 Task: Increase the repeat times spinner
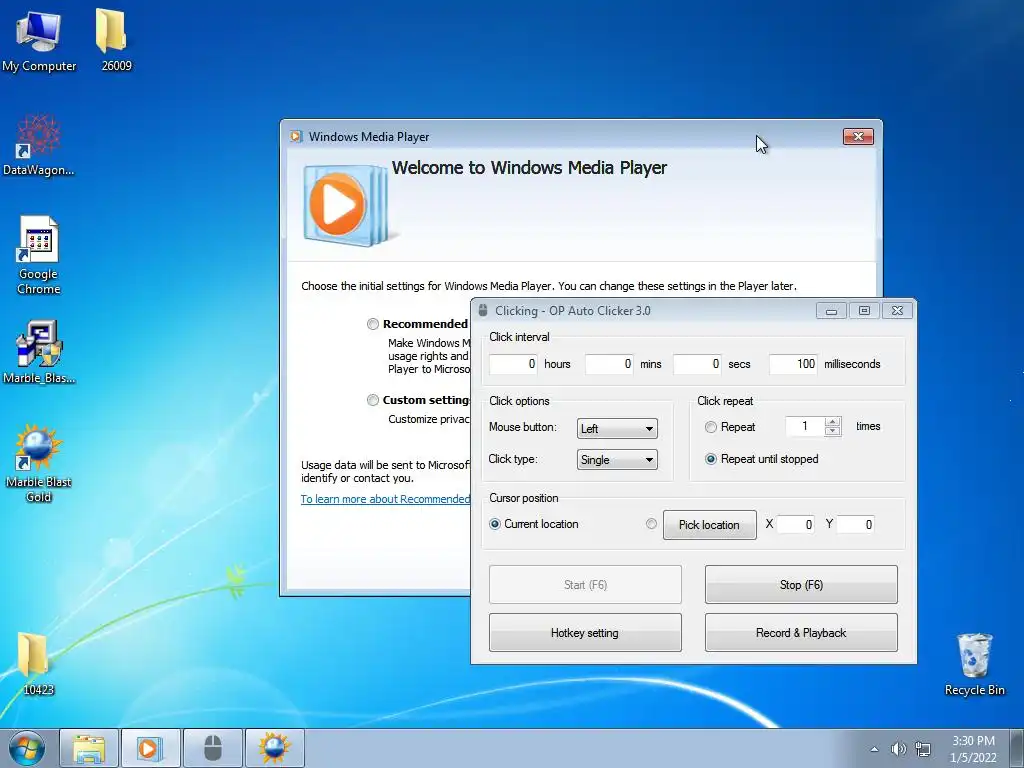click(x=832, y=422)
